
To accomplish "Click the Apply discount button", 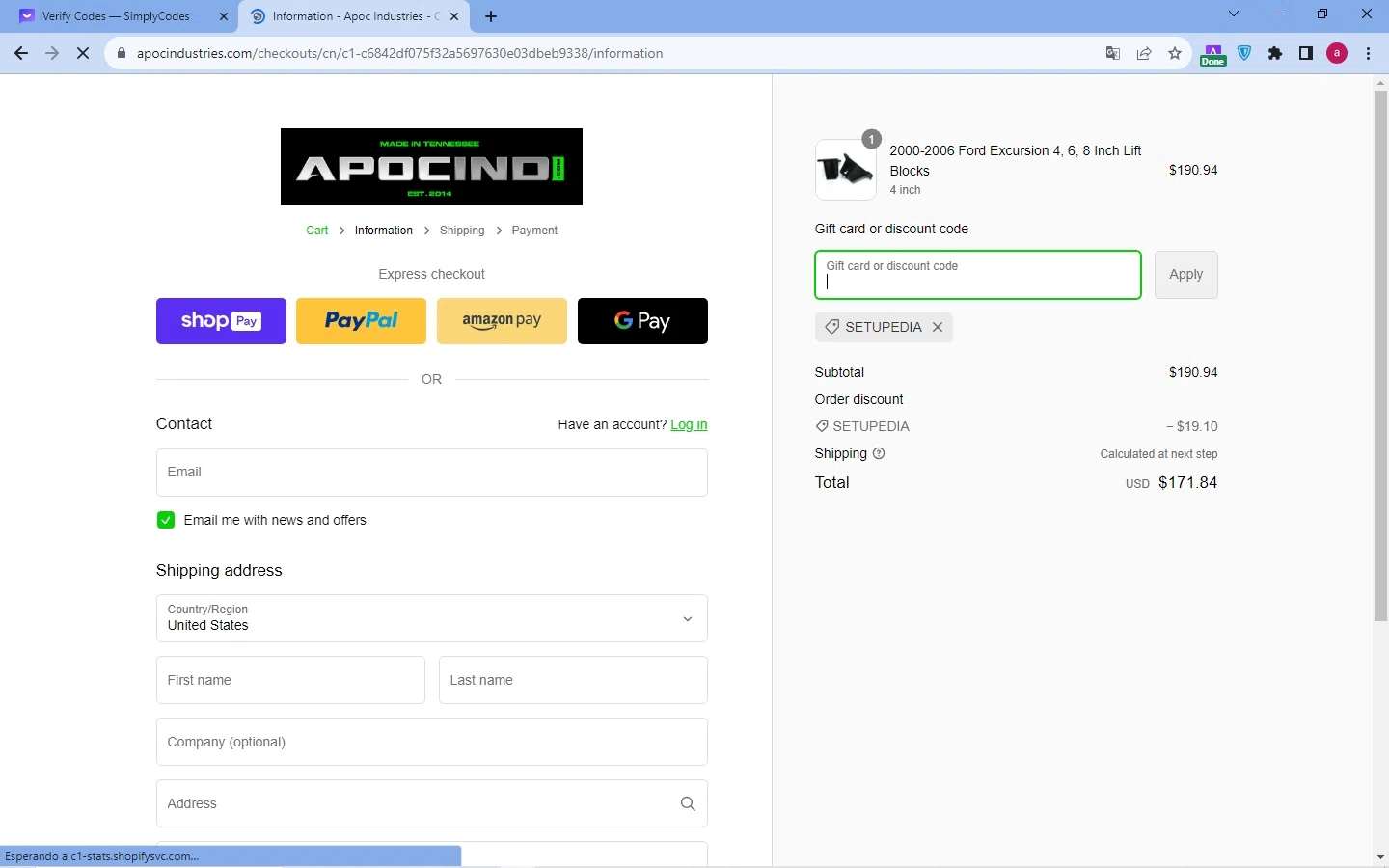I will (1186, 275).
